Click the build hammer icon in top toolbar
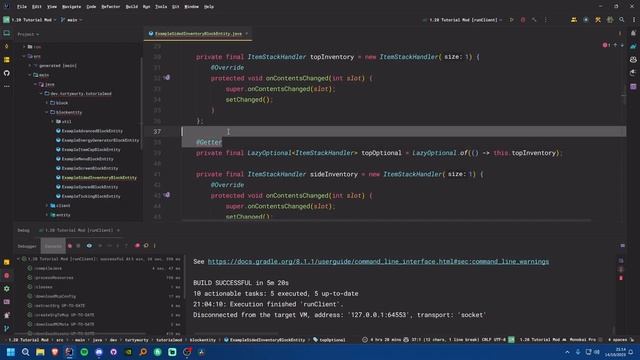Image resolution: width=640 pixels, height=360 pixels. click(534, 20)
